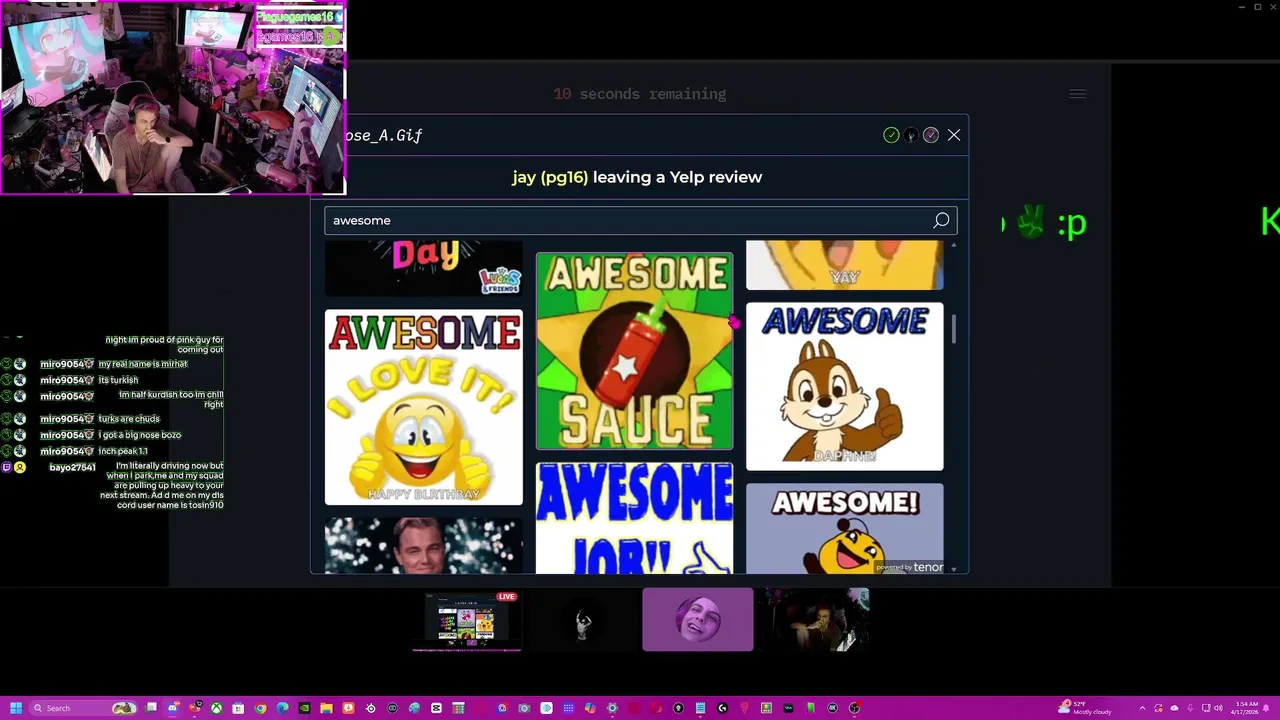Open the clock showing 1:54 AM
Screen dimensions: 1280x720
[1246, 708]
